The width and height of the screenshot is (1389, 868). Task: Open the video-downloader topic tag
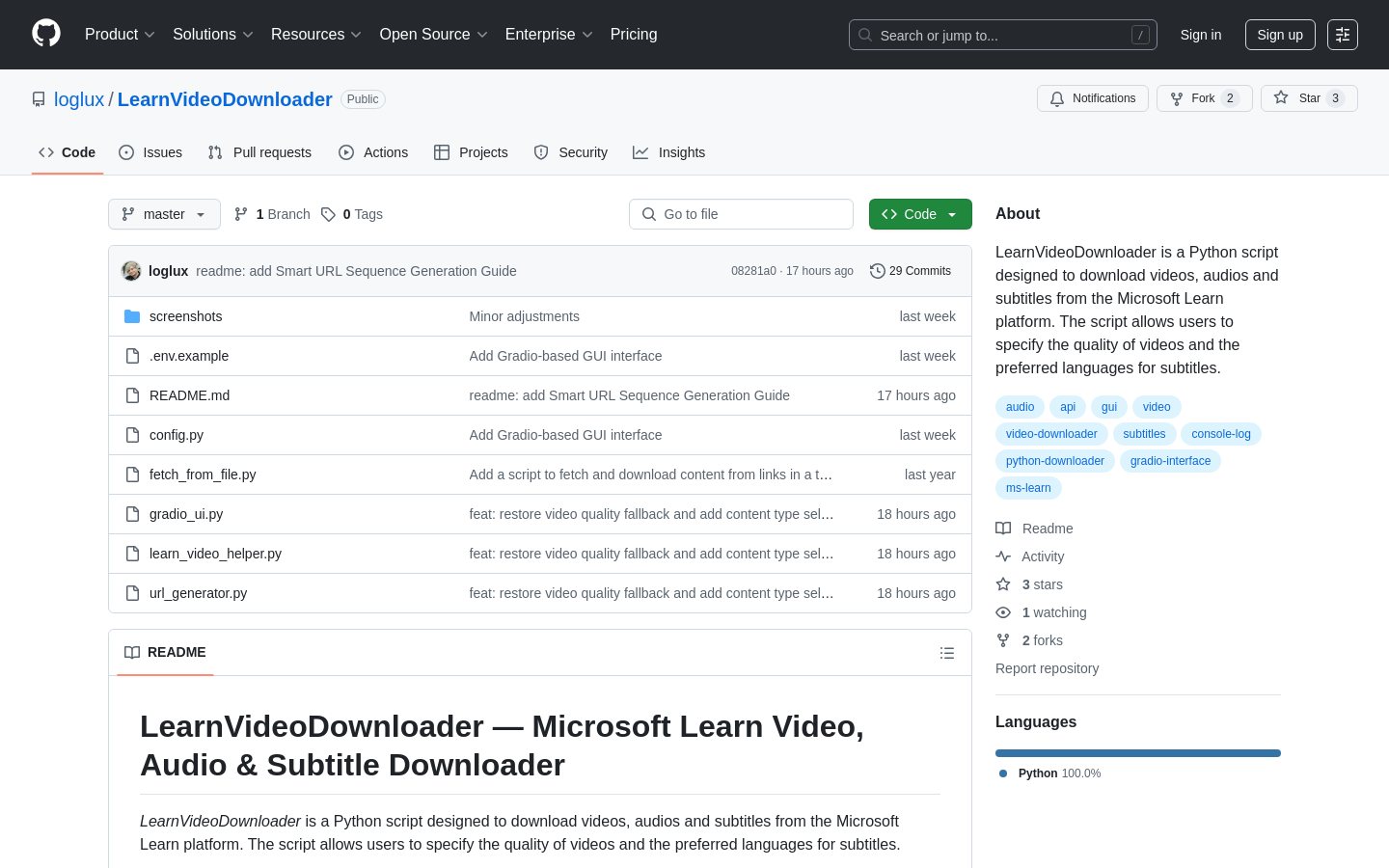(x=1051, y=434)
